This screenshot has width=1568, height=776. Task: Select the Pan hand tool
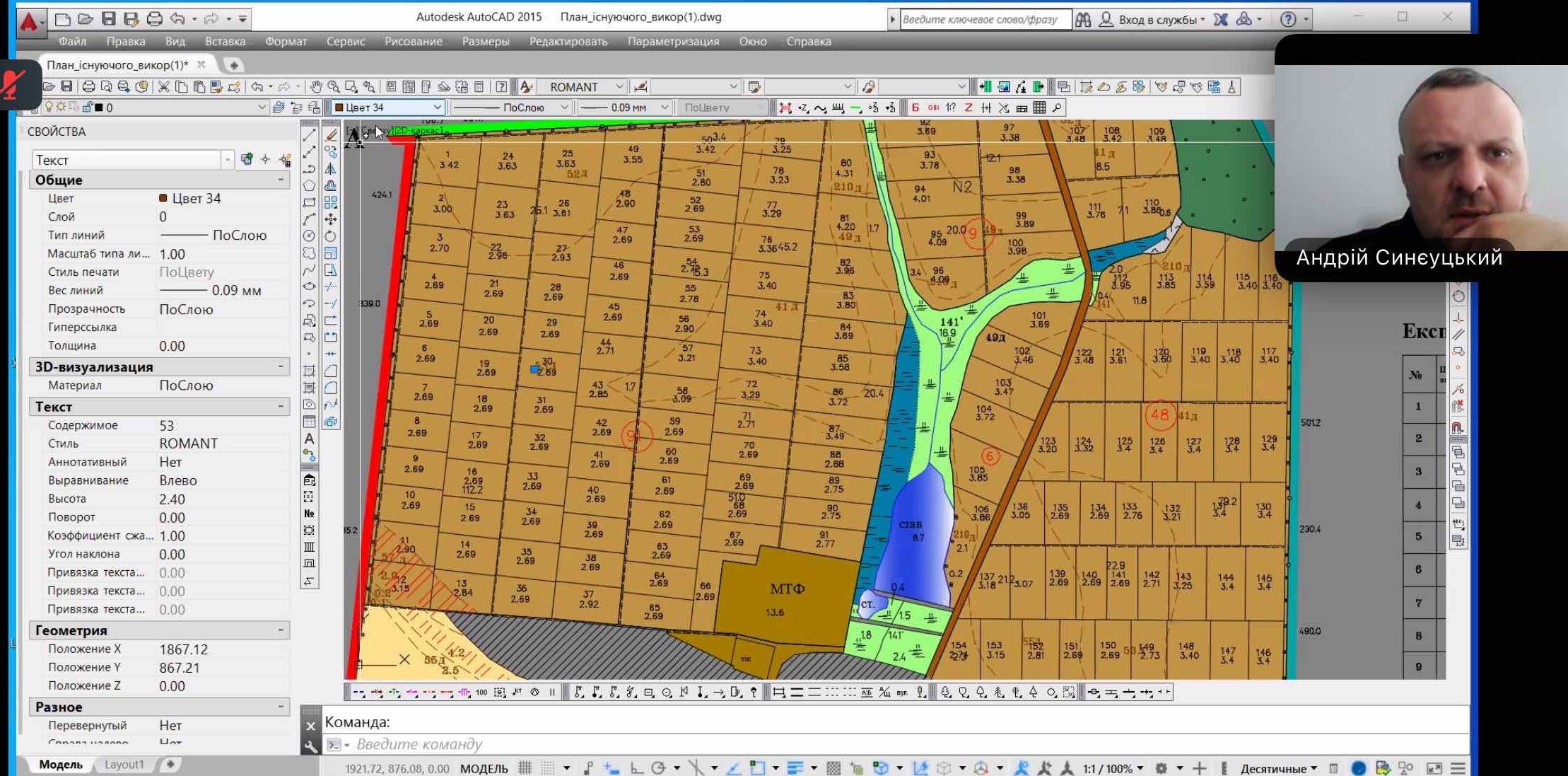click(x=315, y=86)
